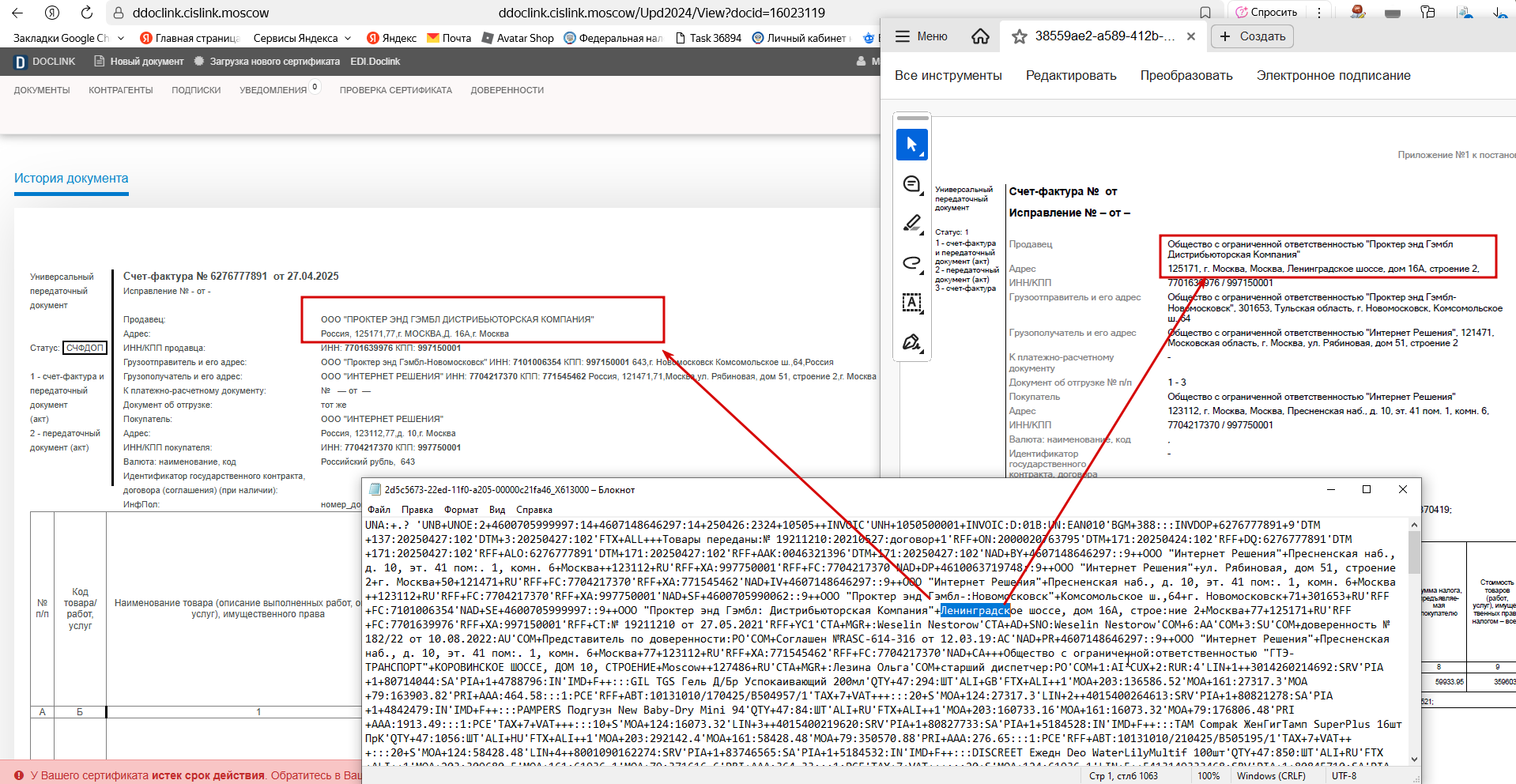Select the freehand draw loop tool
1516x784 pixels.
[x=911, y=262]
